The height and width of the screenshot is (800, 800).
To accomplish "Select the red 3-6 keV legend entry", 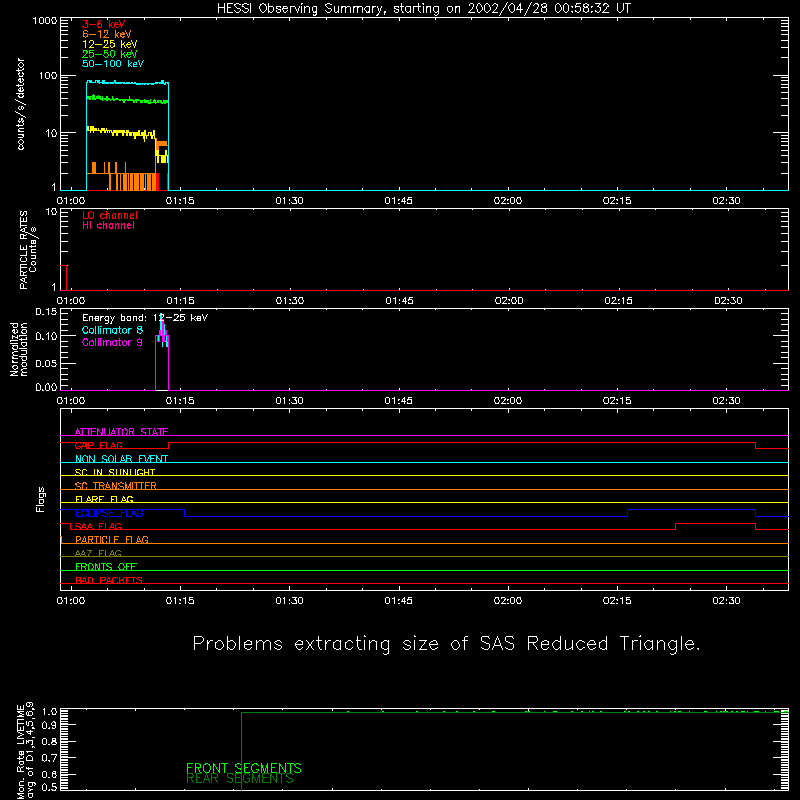I will tap(103, 24).
